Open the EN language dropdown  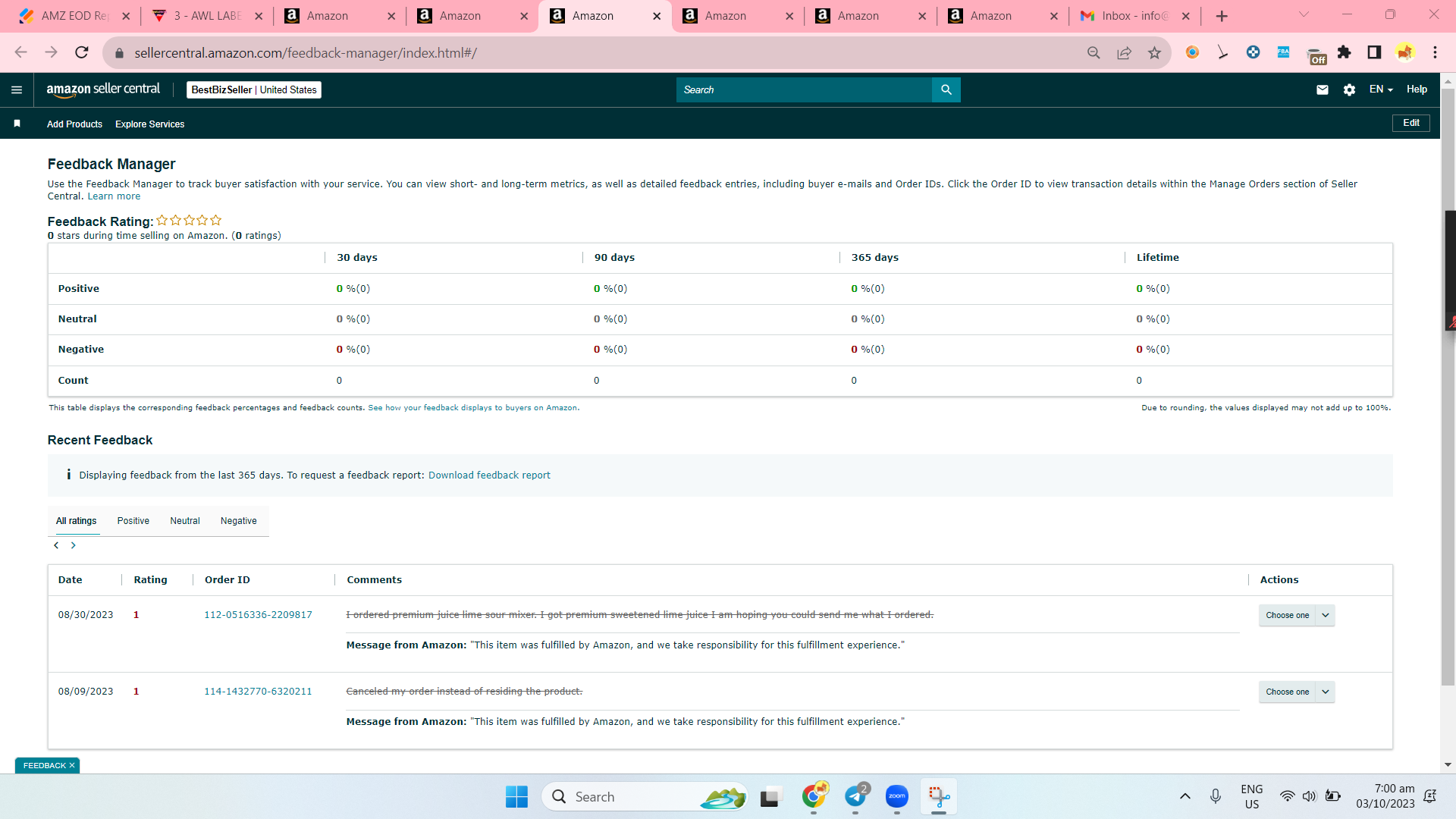(1381, 89)
